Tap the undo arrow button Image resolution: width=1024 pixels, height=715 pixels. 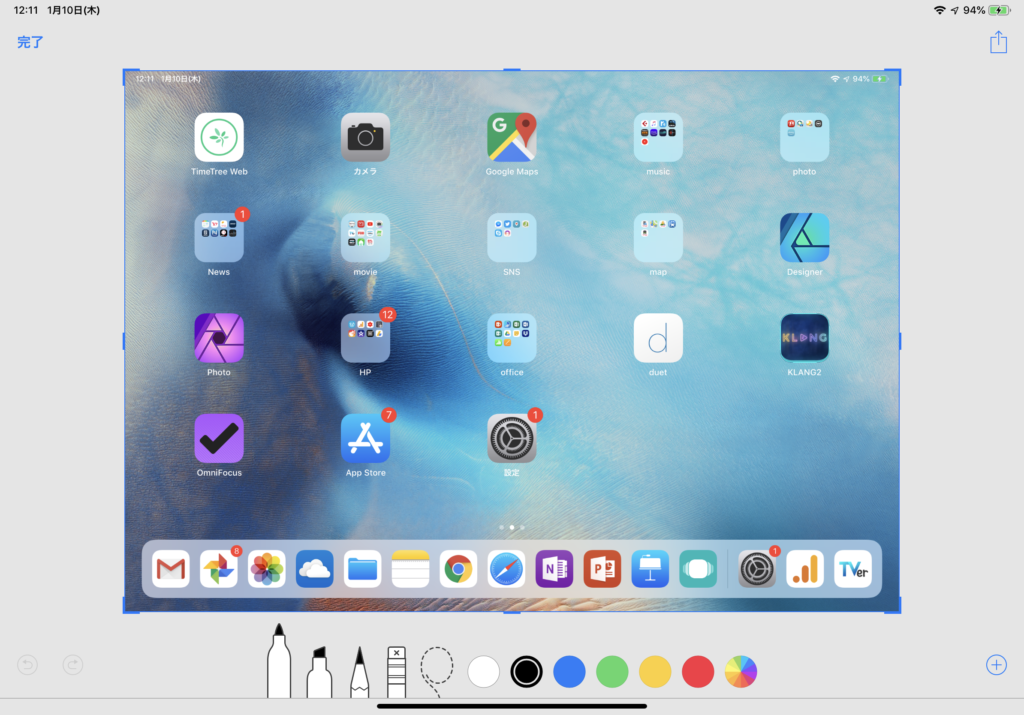[27, 665]
